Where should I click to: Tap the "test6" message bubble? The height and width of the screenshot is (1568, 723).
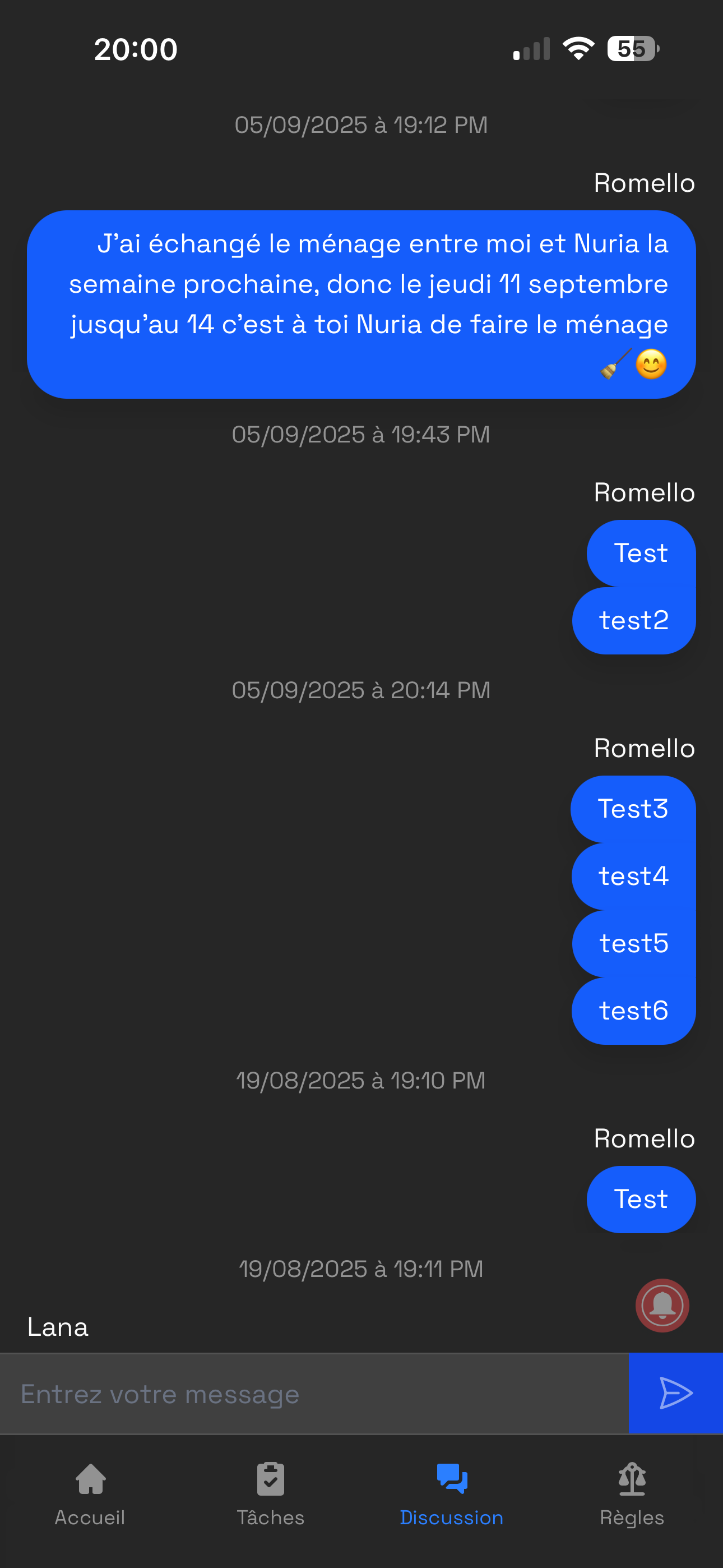[633, 1011]
